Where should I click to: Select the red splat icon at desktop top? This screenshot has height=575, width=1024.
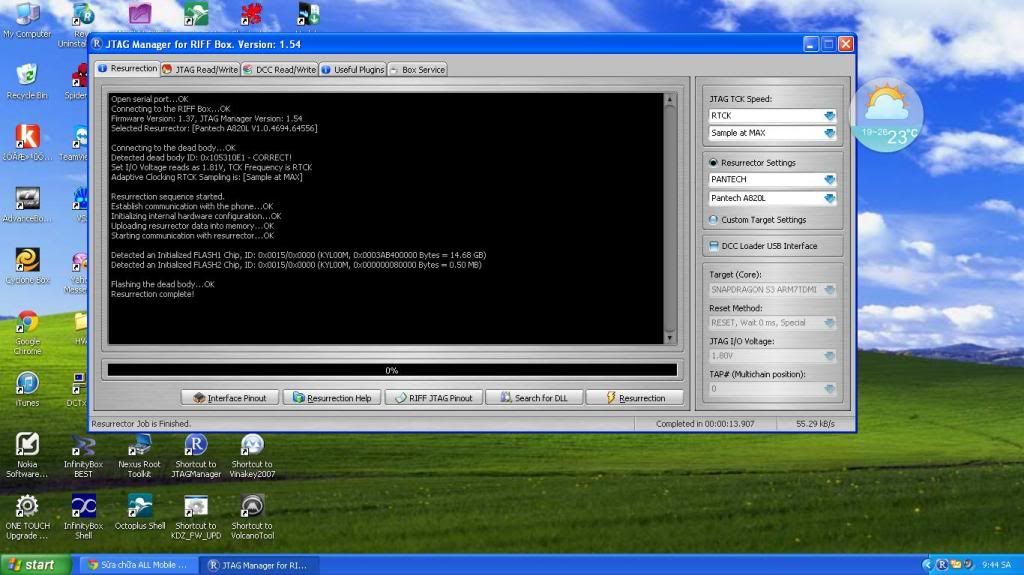click(x=251, y=14)
